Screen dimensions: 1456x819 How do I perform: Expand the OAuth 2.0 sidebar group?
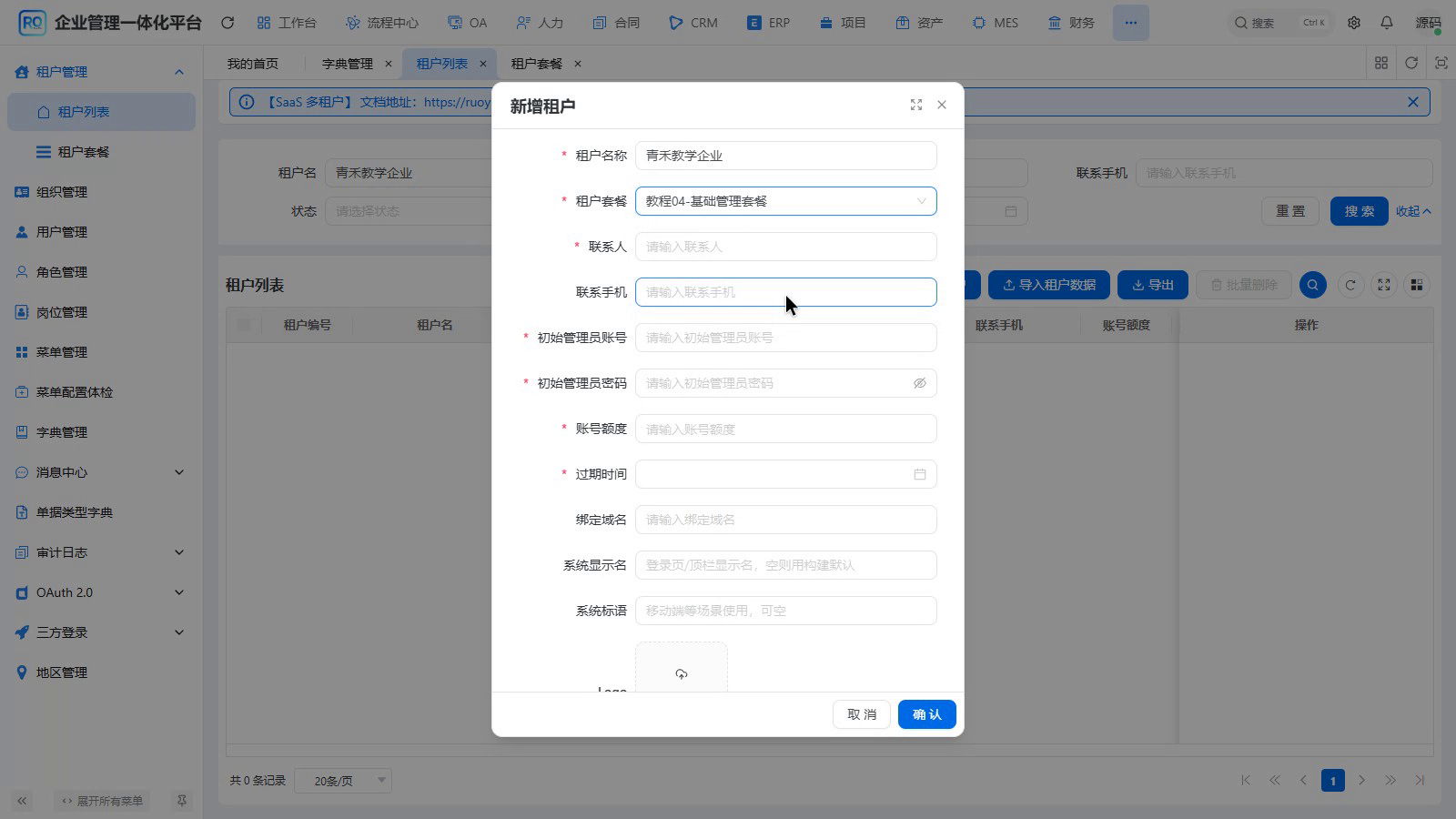[102, 592]
